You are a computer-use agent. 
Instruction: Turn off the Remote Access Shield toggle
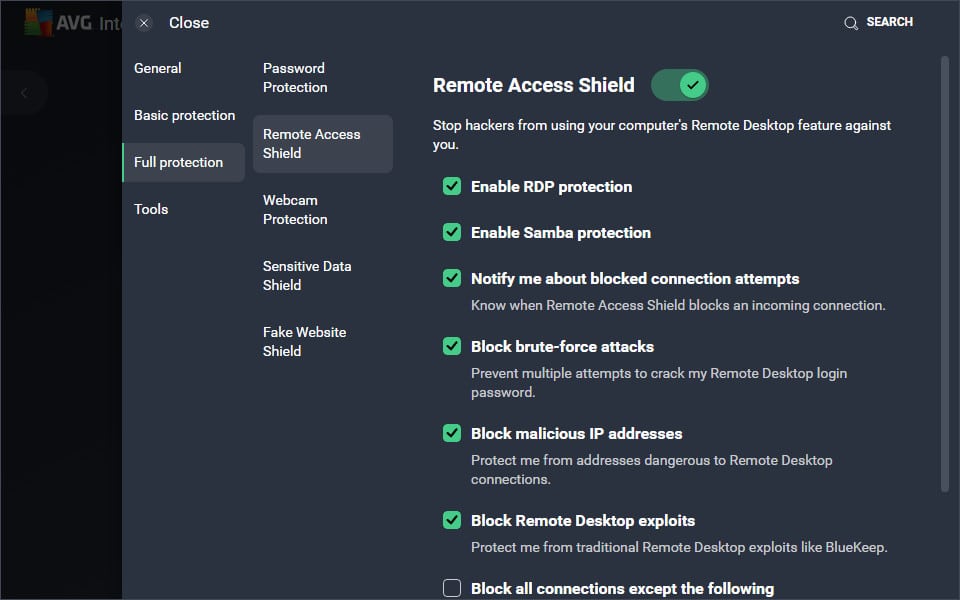point(680,85)
